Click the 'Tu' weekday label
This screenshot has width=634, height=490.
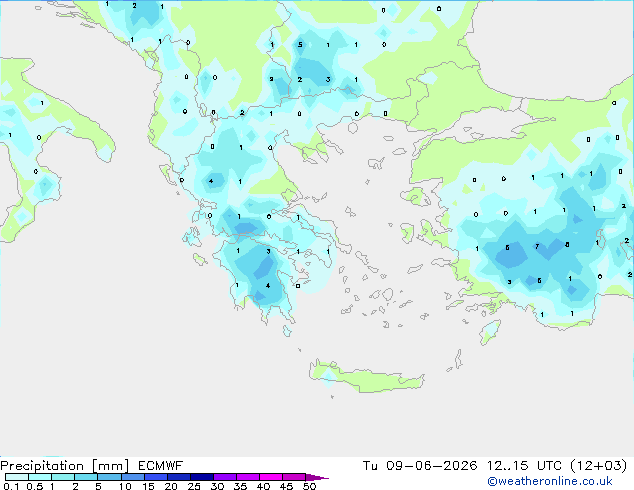tap(370, 466)
